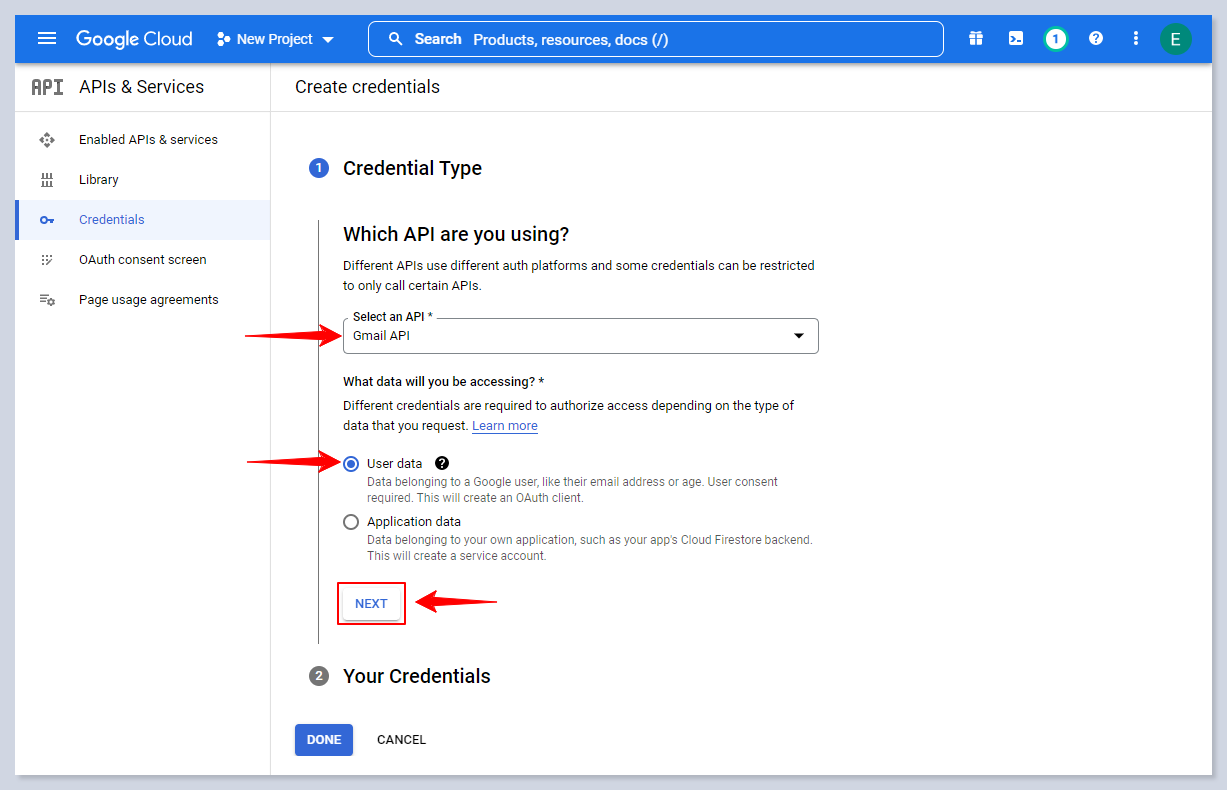
Task: Open the hamburger navigation menu
Action: (47, 39)
